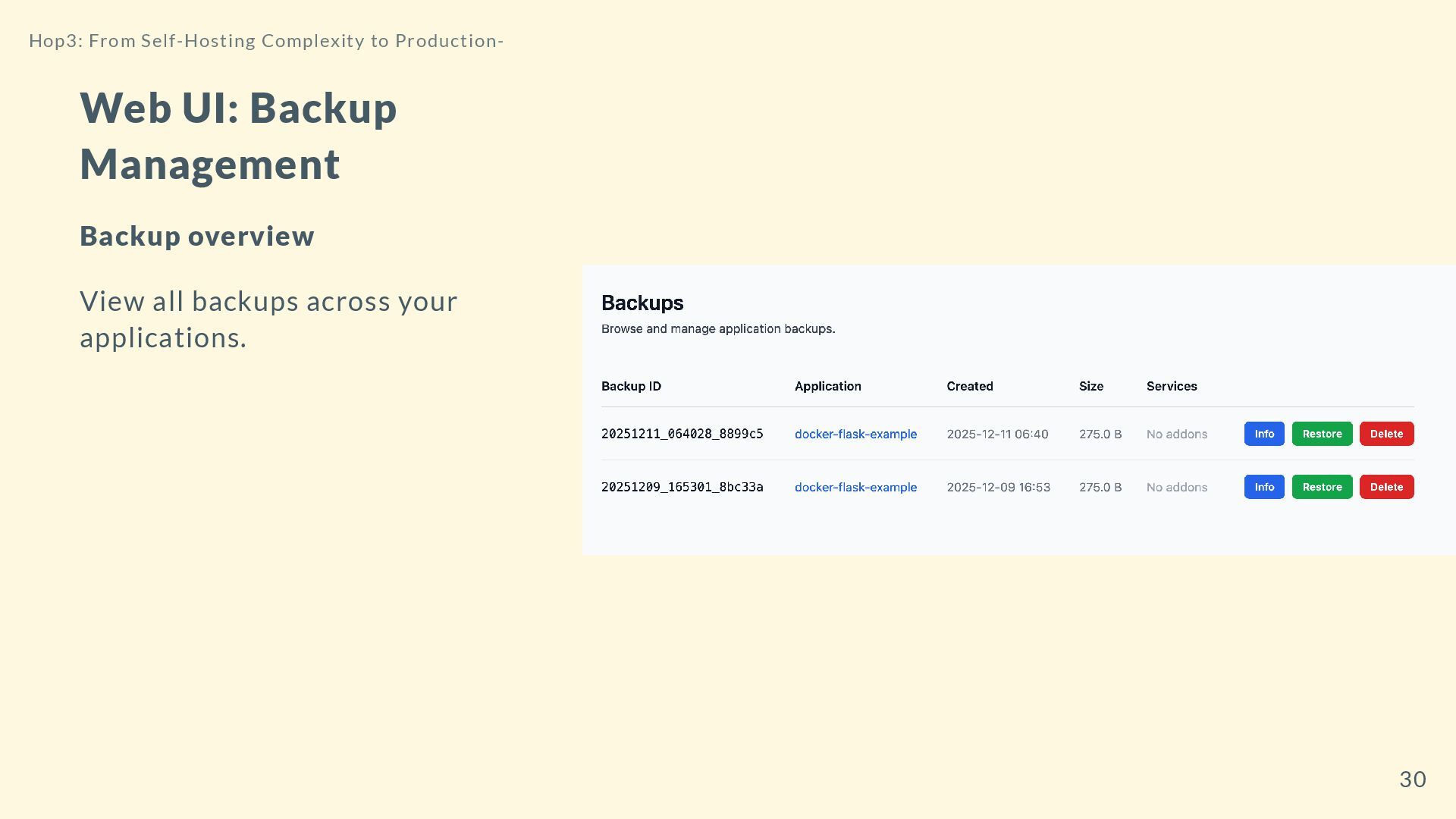Click Info button for backup 20251211_064028_8899c5
The width and height of the screenshot is (1456, 819).
coord(1264,434)
